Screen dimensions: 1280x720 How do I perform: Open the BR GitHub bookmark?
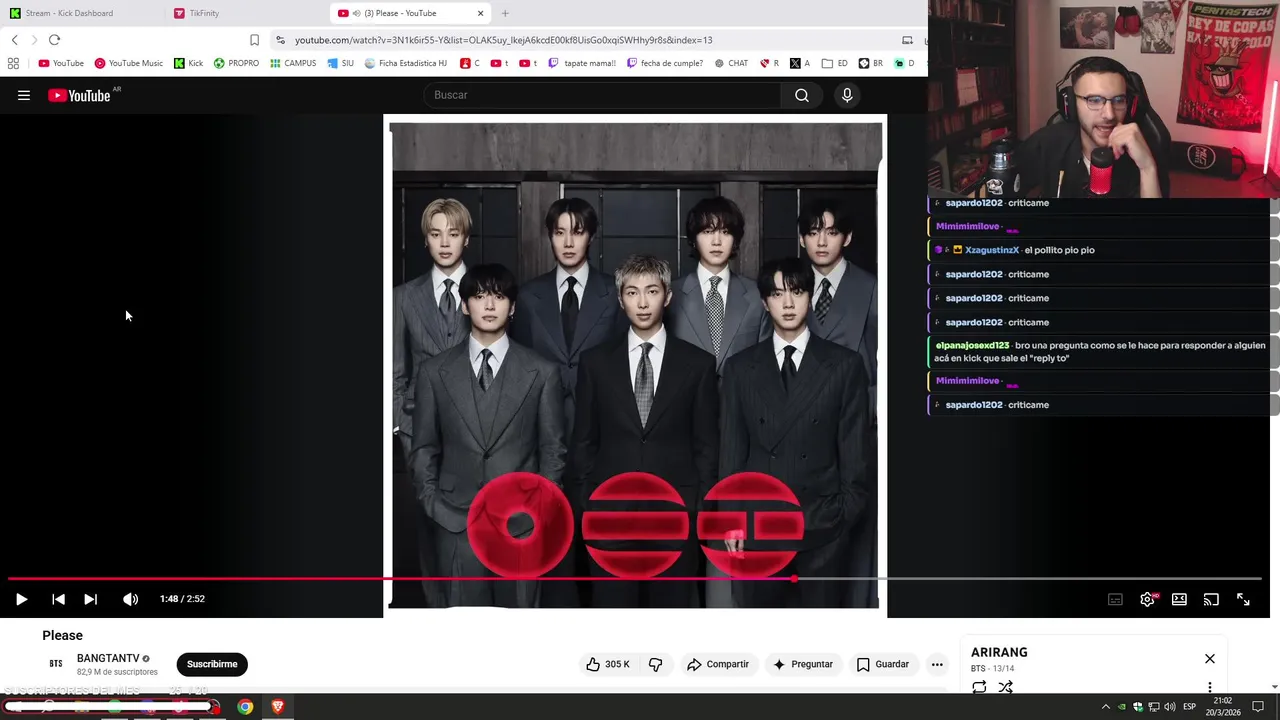tap(871, 63)
